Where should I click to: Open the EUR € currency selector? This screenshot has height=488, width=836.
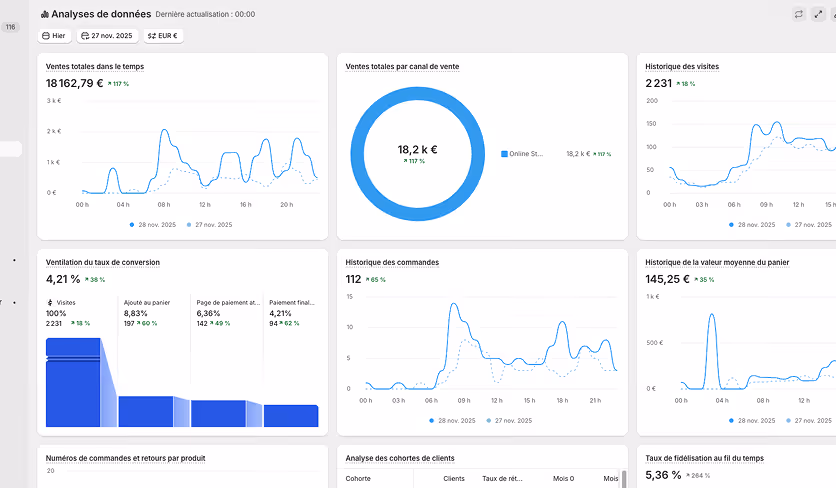[x=163, y=36]
